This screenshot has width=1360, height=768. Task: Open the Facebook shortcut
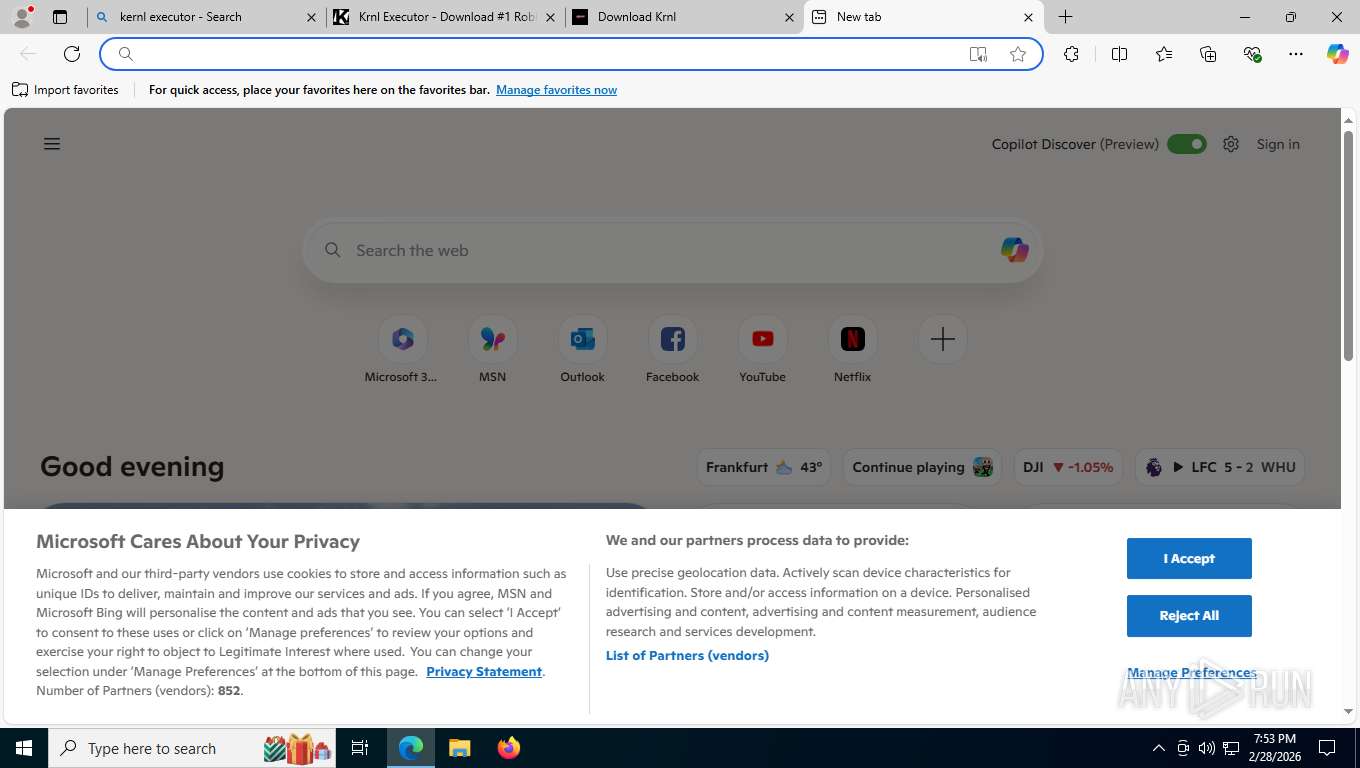click(672, 350)
